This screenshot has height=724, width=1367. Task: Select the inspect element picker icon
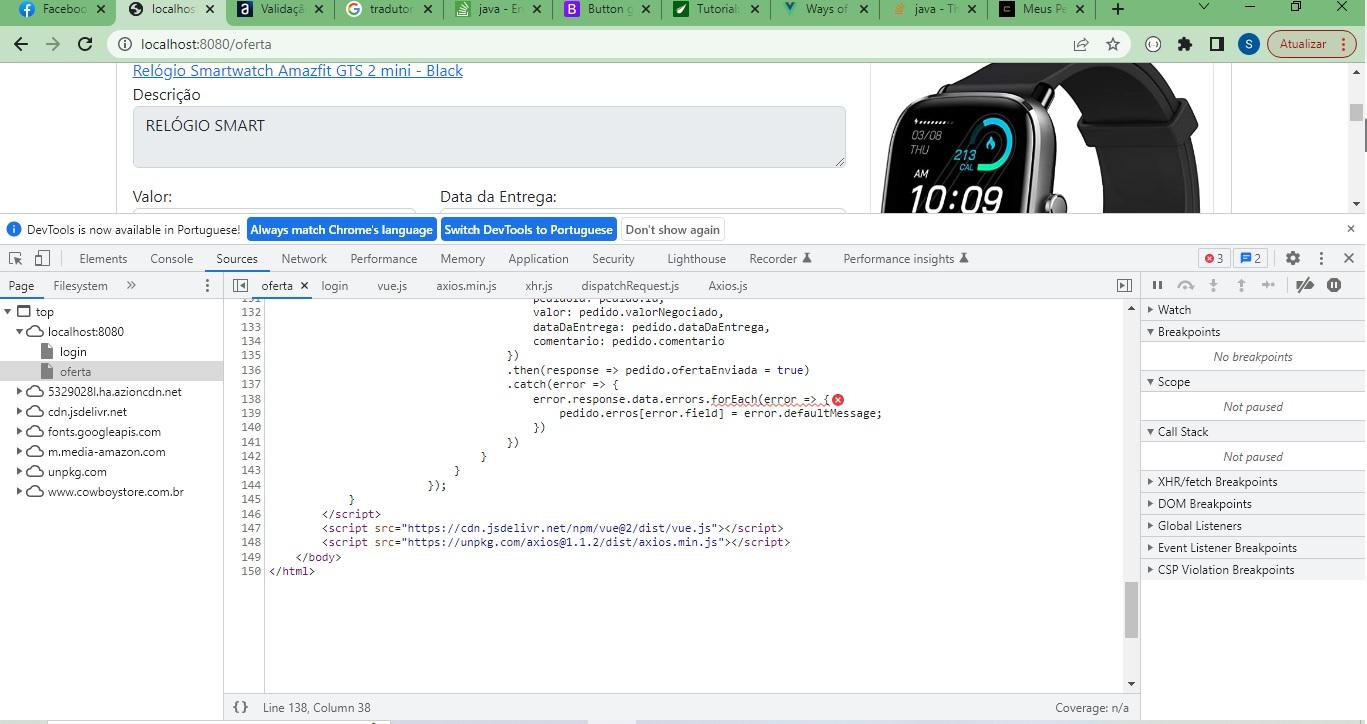point(15,258)
